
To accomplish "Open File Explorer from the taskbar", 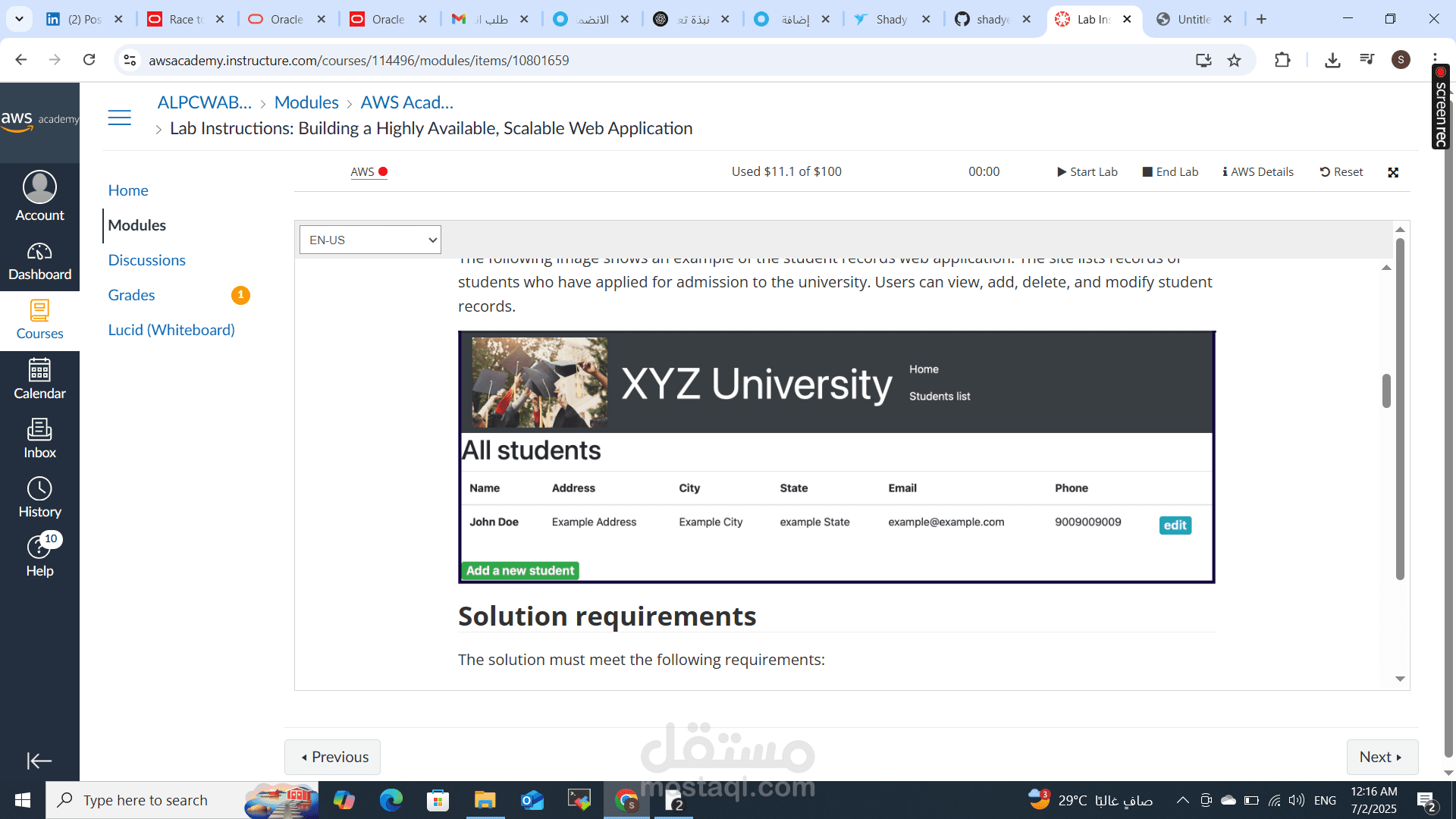I will click(485, 800).
